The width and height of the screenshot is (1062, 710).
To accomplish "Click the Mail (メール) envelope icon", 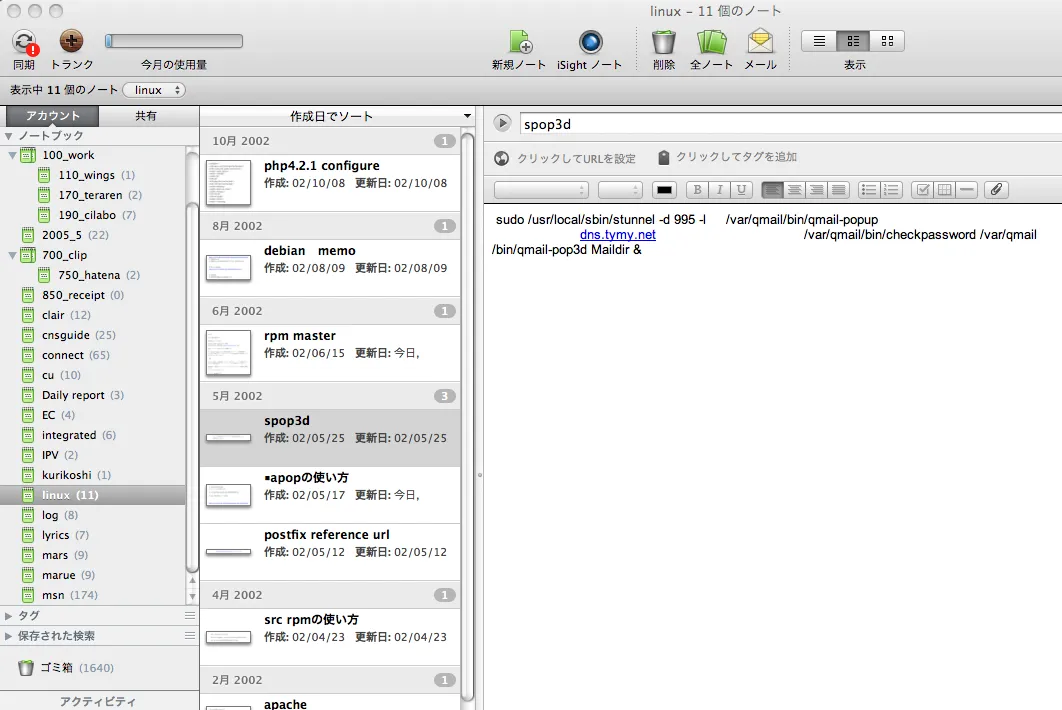I will 760,42.
